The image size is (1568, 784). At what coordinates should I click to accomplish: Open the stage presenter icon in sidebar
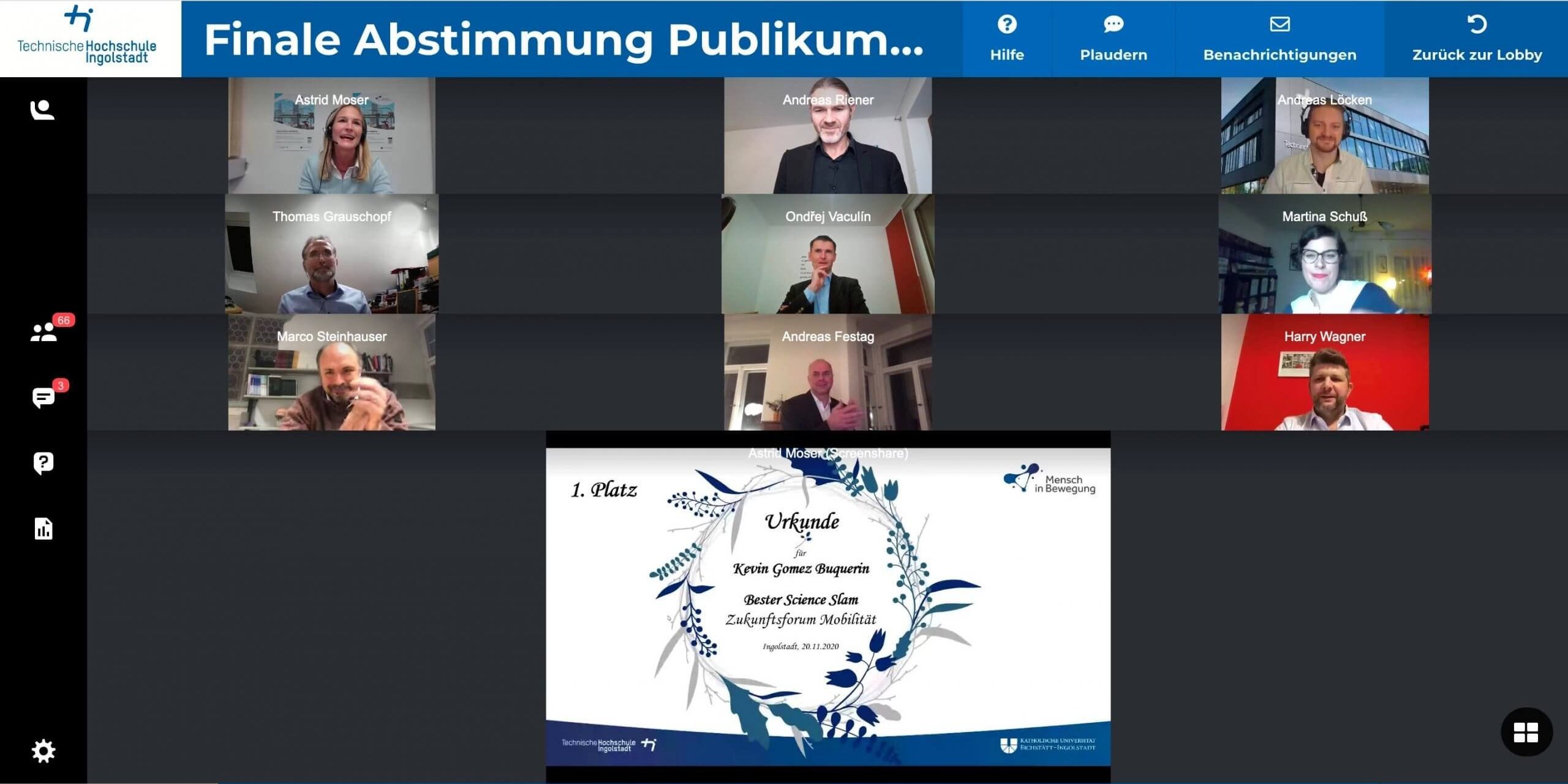coord(42,110)
